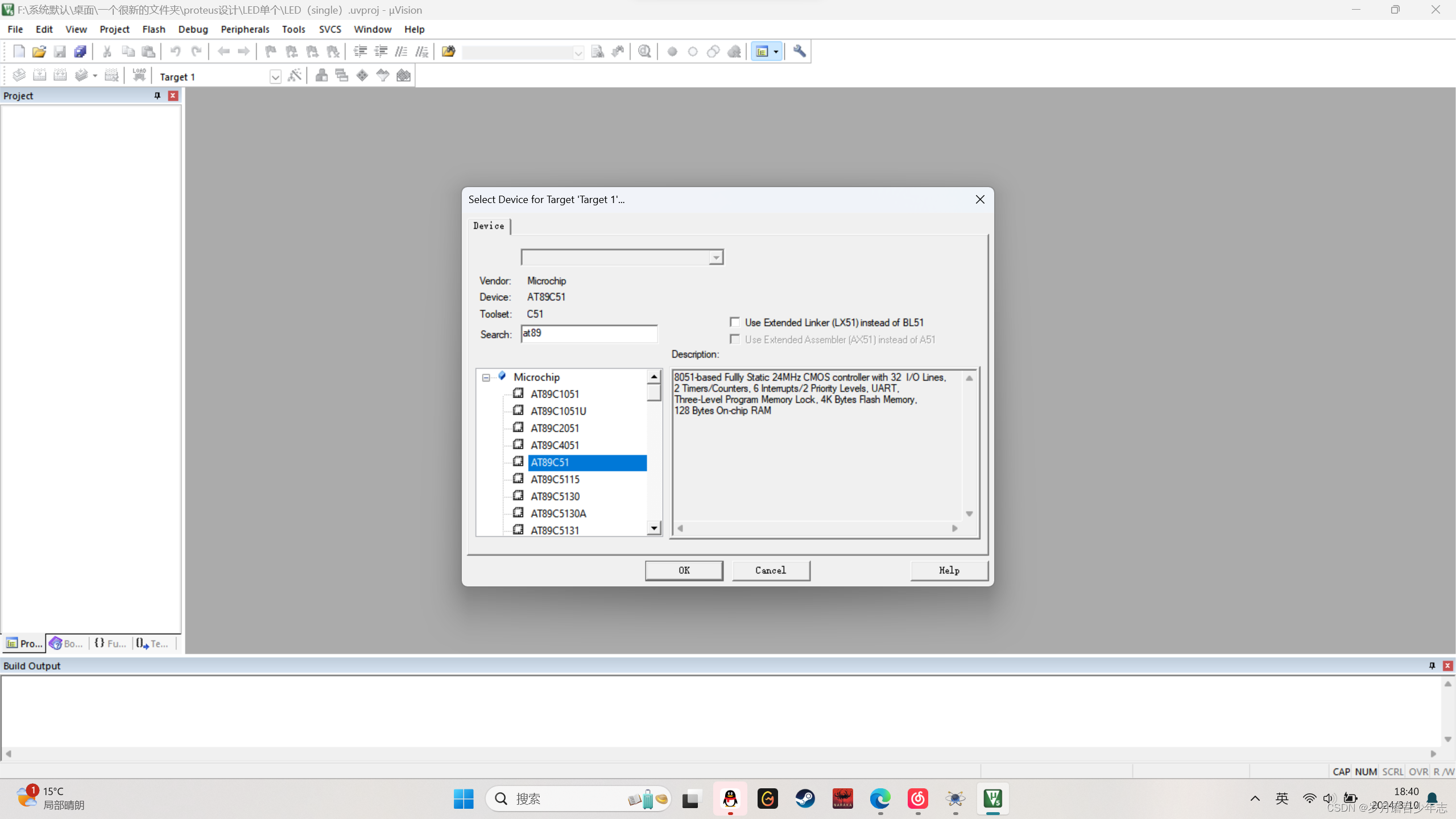Click the Indent selected lines icon
The height and width of the screenshot is (819, 1456).
360,52
